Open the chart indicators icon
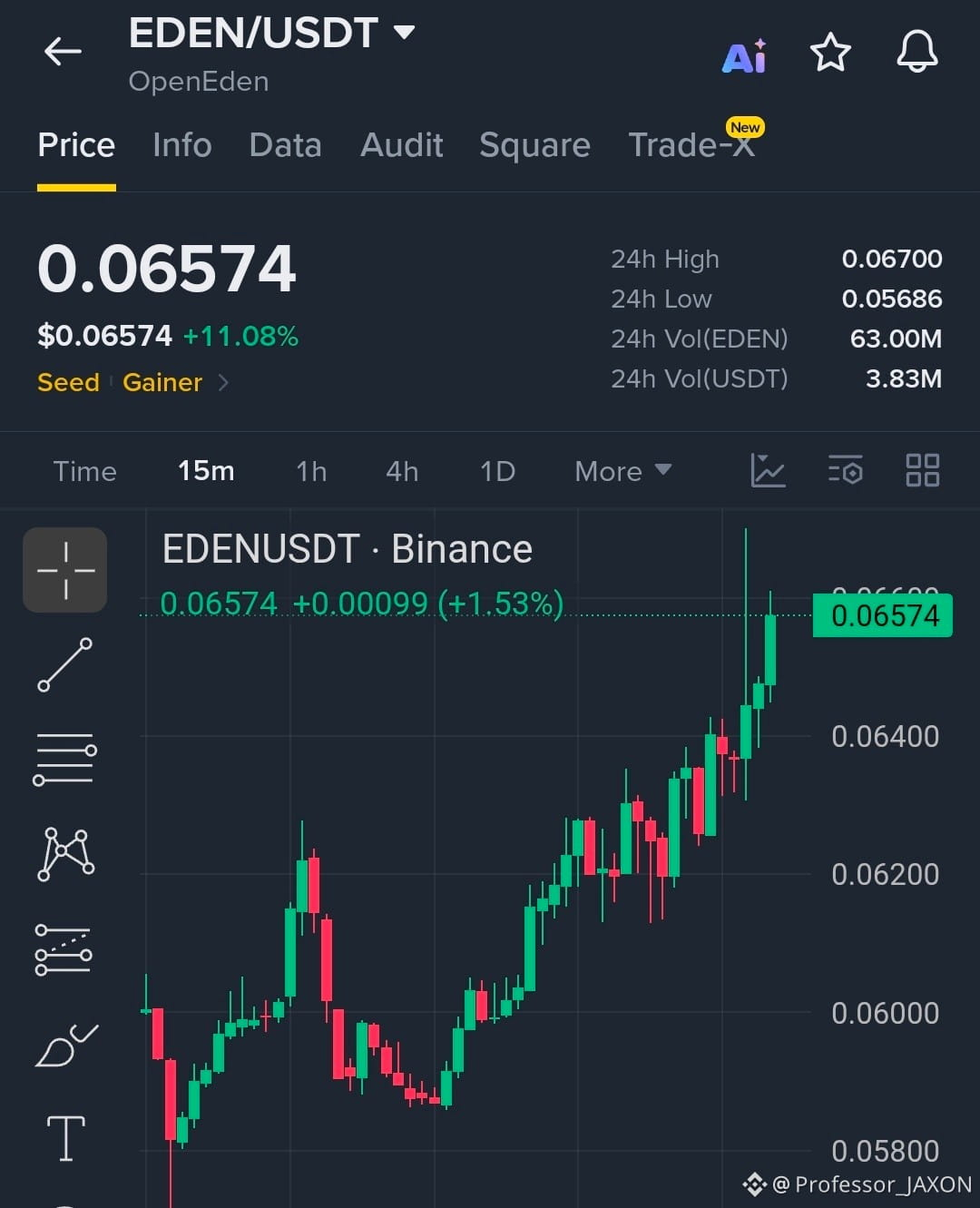Screen dimensions: 980x1208 pos(768,470)
